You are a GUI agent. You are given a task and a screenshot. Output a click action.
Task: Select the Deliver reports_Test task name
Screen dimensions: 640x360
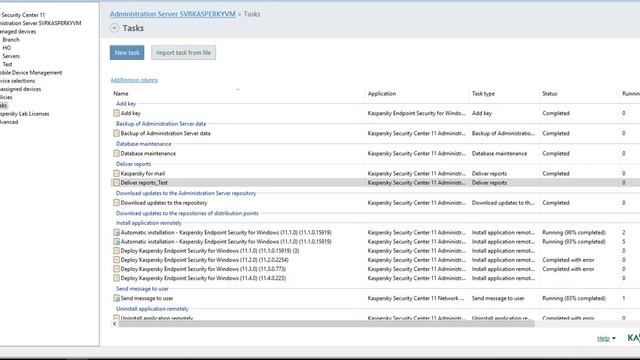point(144,182)
